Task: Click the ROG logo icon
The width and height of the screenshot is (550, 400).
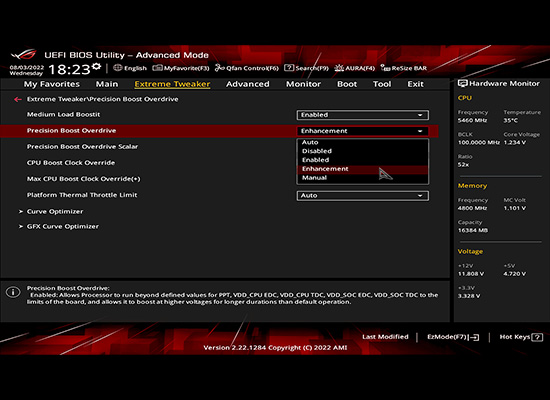Action: pos(23,55)
